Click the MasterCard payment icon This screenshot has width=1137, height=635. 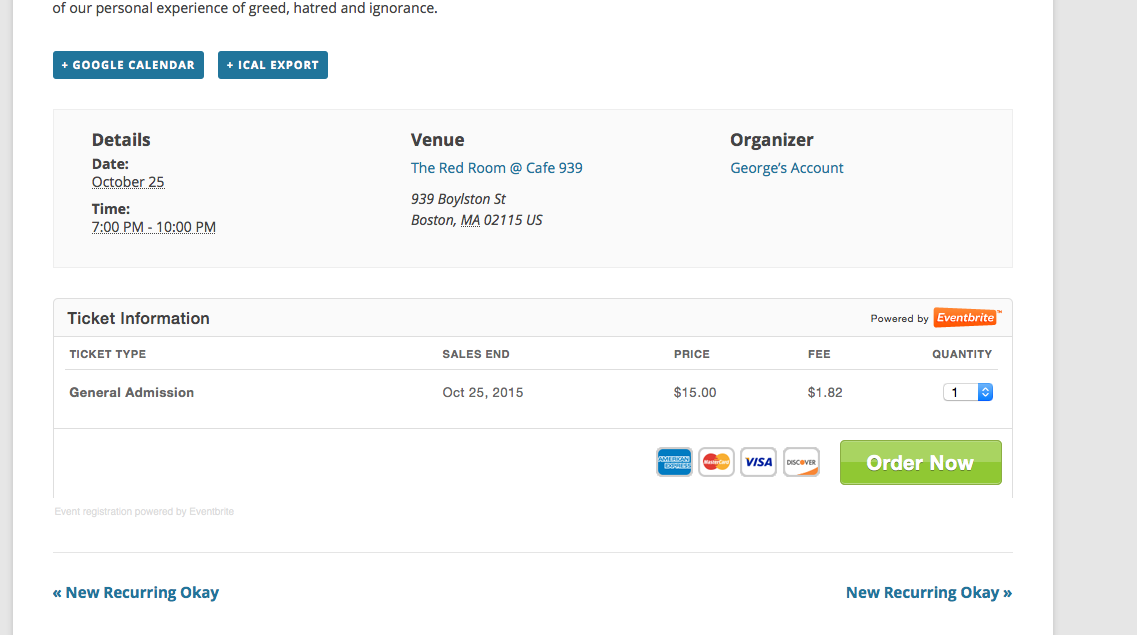716,462
